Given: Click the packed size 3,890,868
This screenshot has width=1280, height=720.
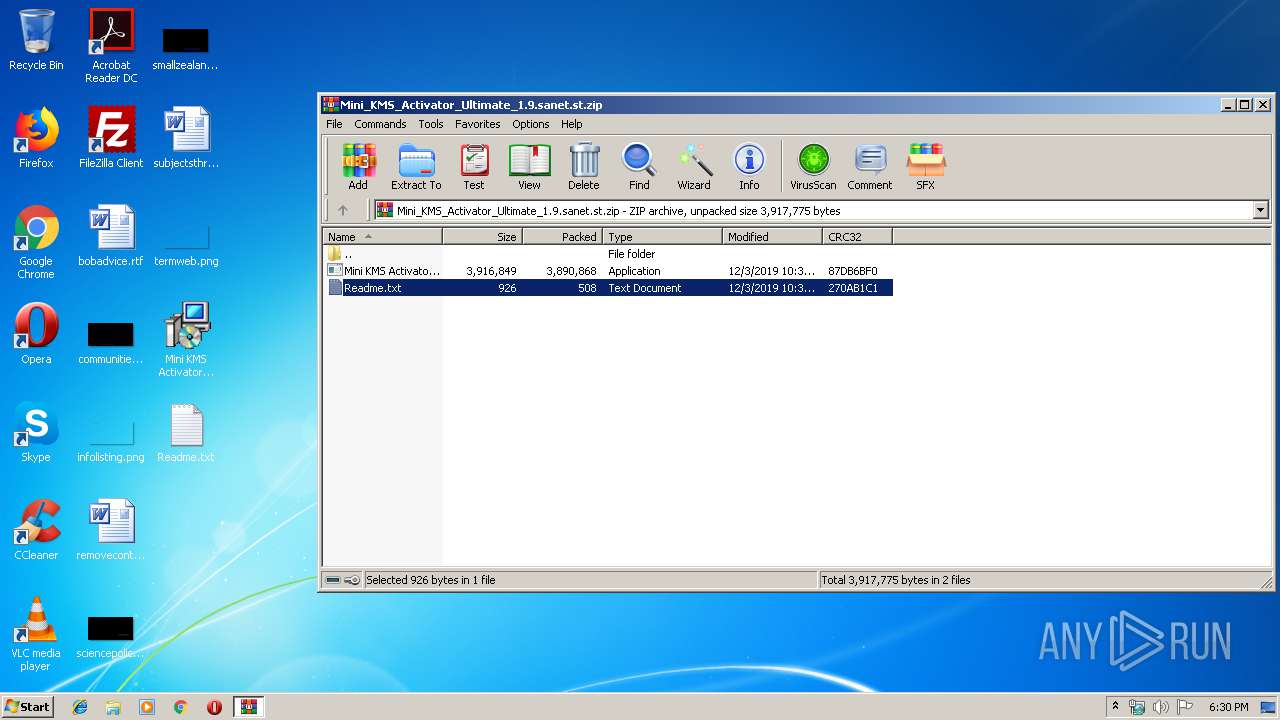Looking at the screenshot, I should click(571, 271).
